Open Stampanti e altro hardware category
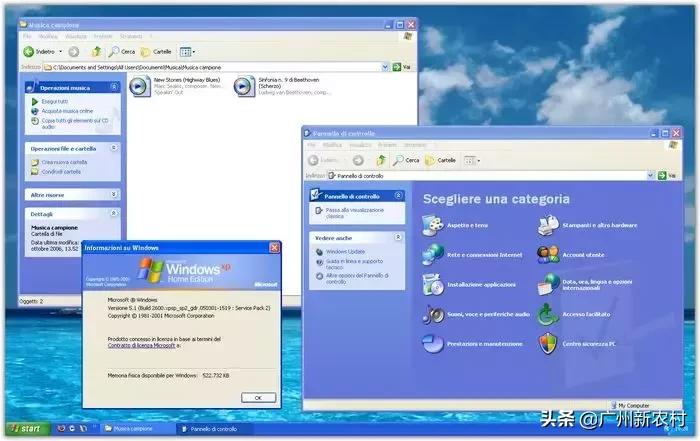Viewport: 700px width, 441px height. pos(587,225)
